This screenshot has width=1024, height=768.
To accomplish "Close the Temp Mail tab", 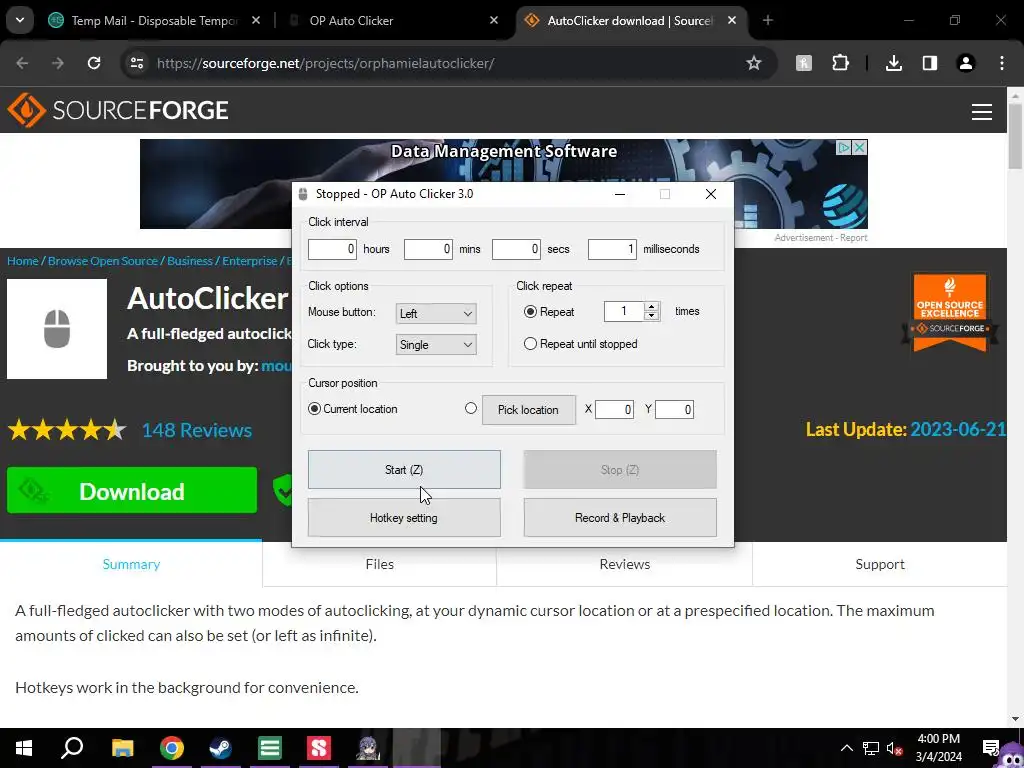I will pos(256,20).
